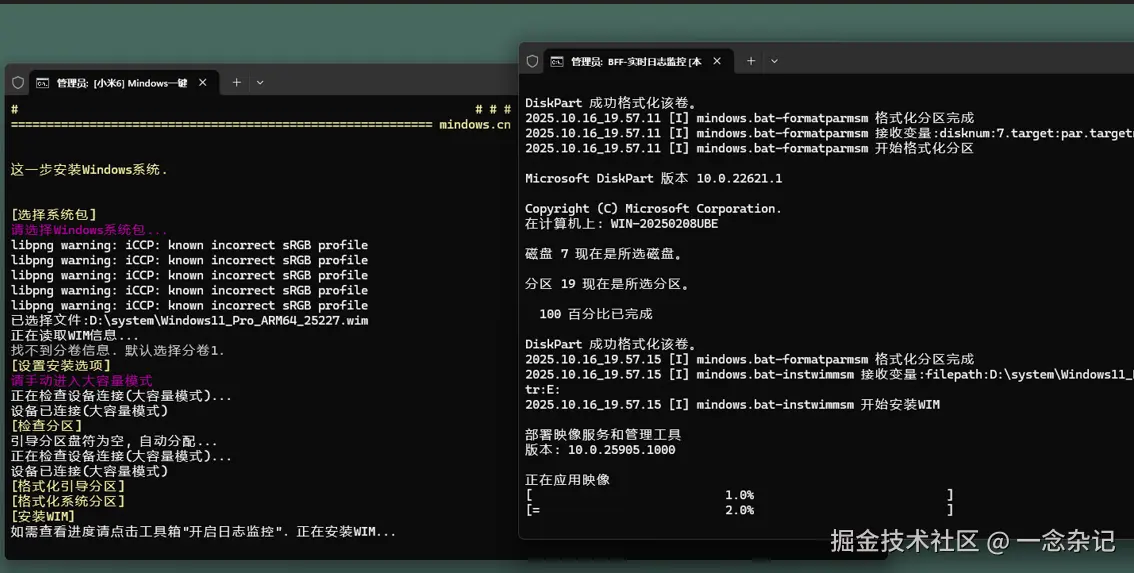Click the 在计算机上: WIN-20250208UBE line
The image size is (1134, 573).
coord(622,224)
